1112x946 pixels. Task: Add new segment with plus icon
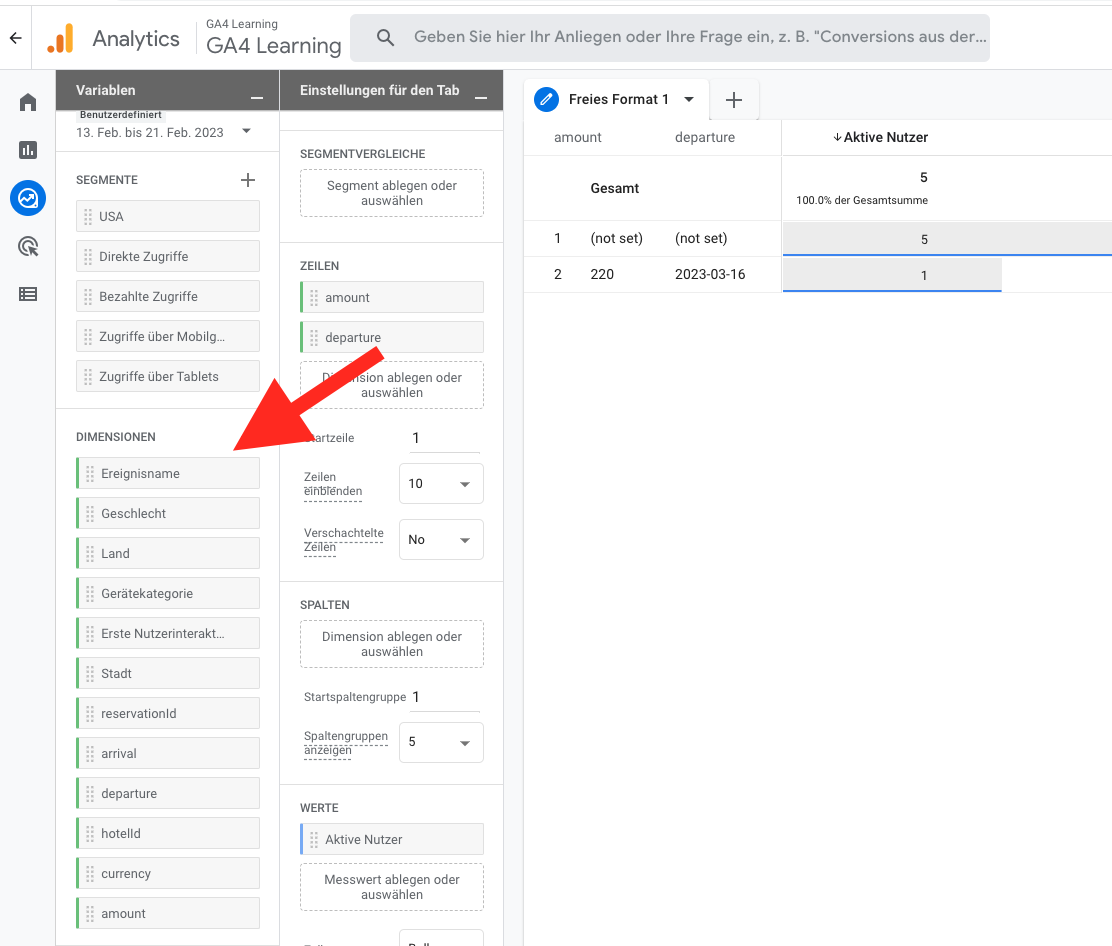click(248, 180)
